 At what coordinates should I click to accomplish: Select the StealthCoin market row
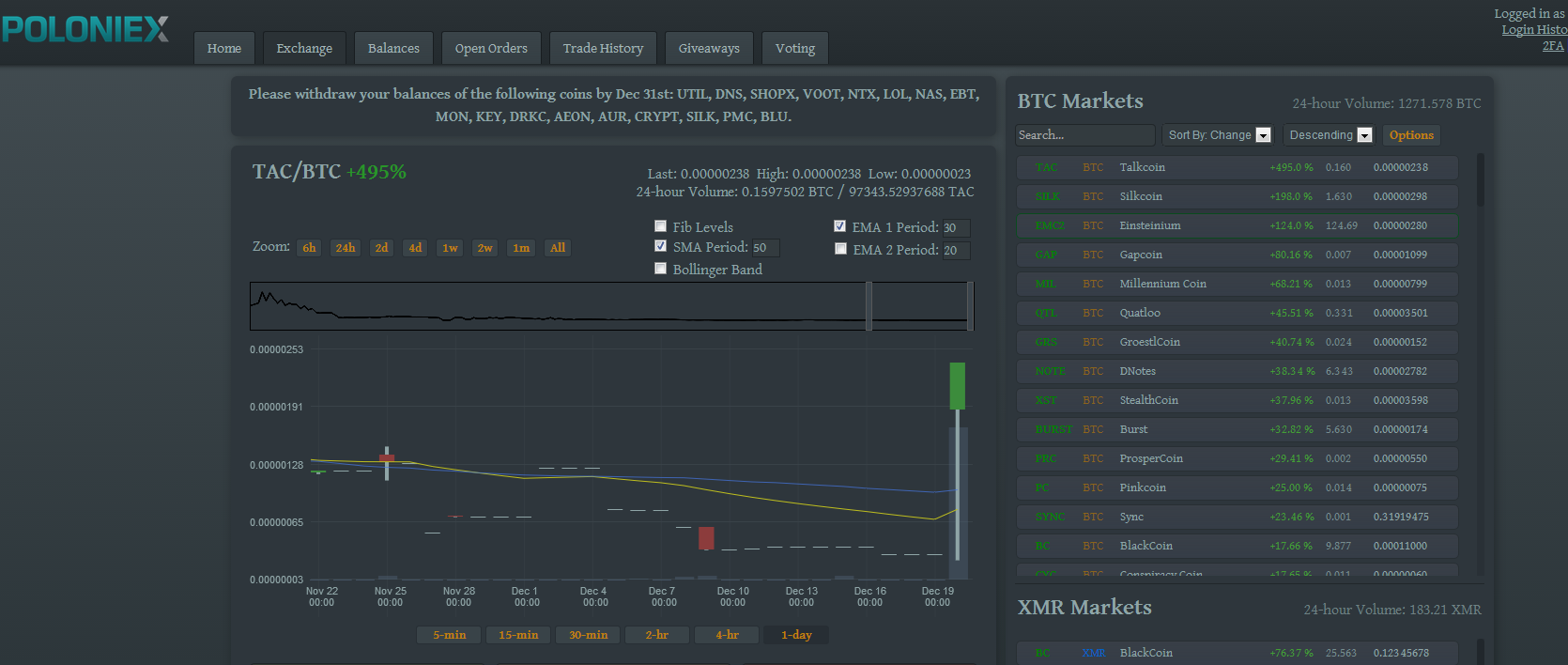(x=1237, y=400)
